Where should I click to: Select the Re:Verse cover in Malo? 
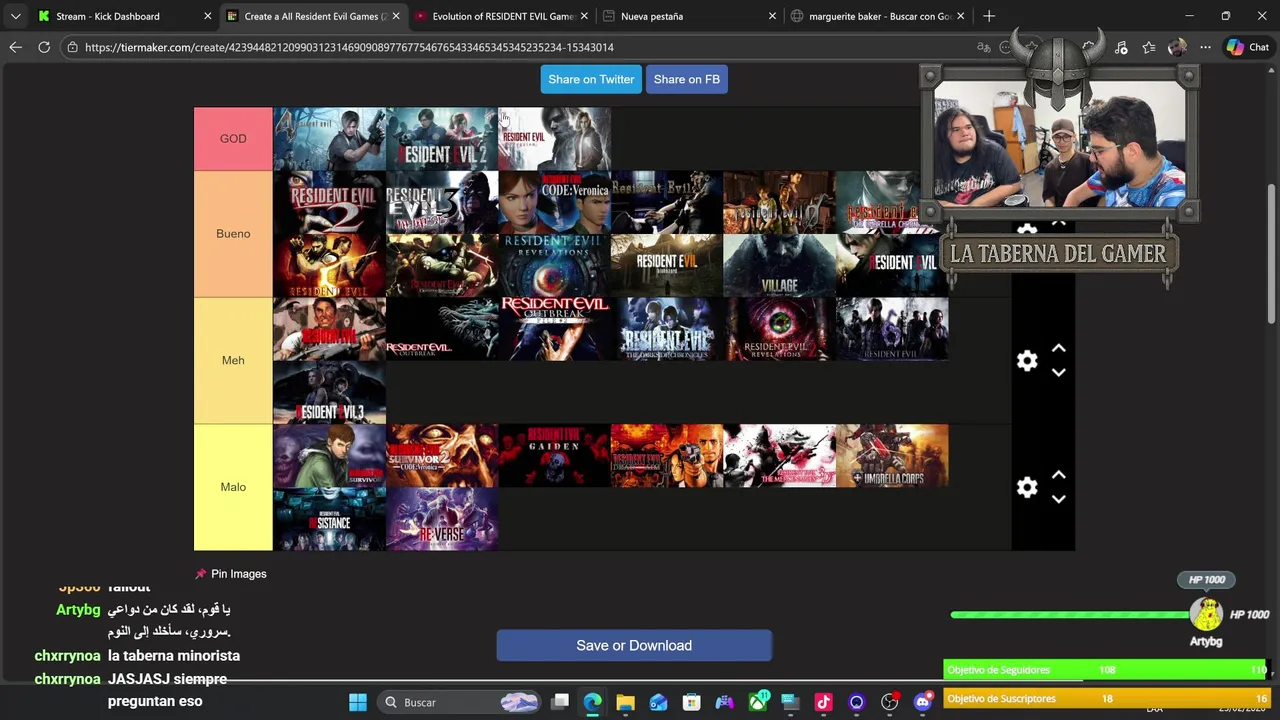(x=441, y=518)
